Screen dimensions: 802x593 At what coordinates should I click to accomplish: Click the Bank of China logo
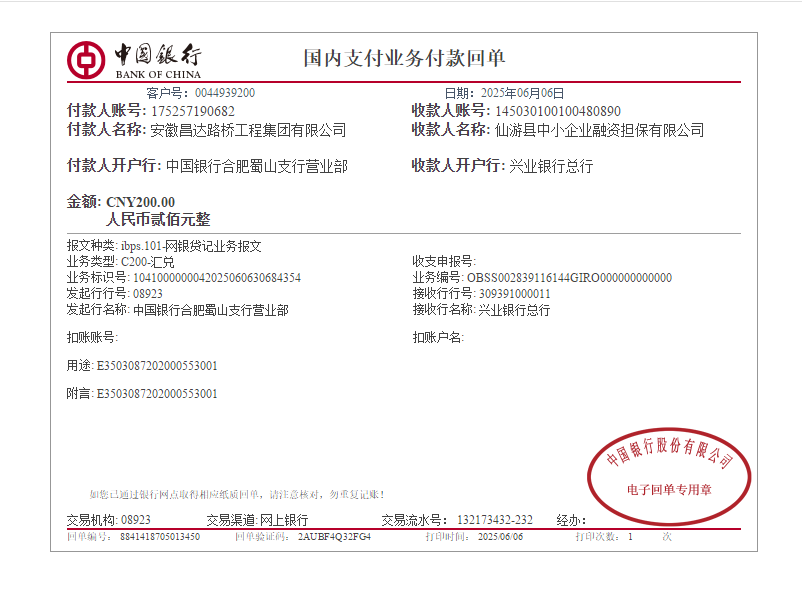click(134, 60)
